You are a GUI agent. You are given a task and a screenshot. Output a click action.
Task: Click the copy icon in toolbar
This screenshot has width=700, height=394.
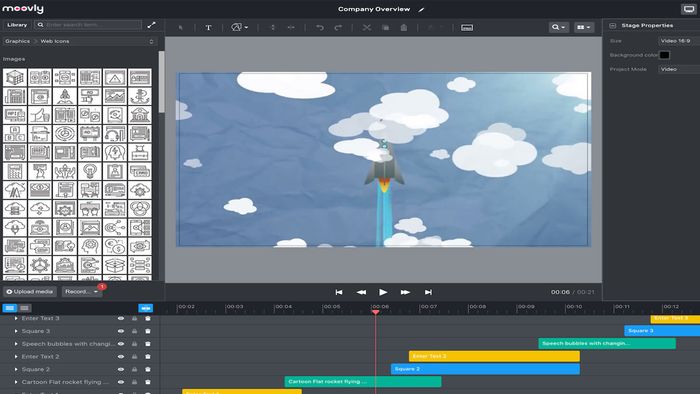point(385,28)
